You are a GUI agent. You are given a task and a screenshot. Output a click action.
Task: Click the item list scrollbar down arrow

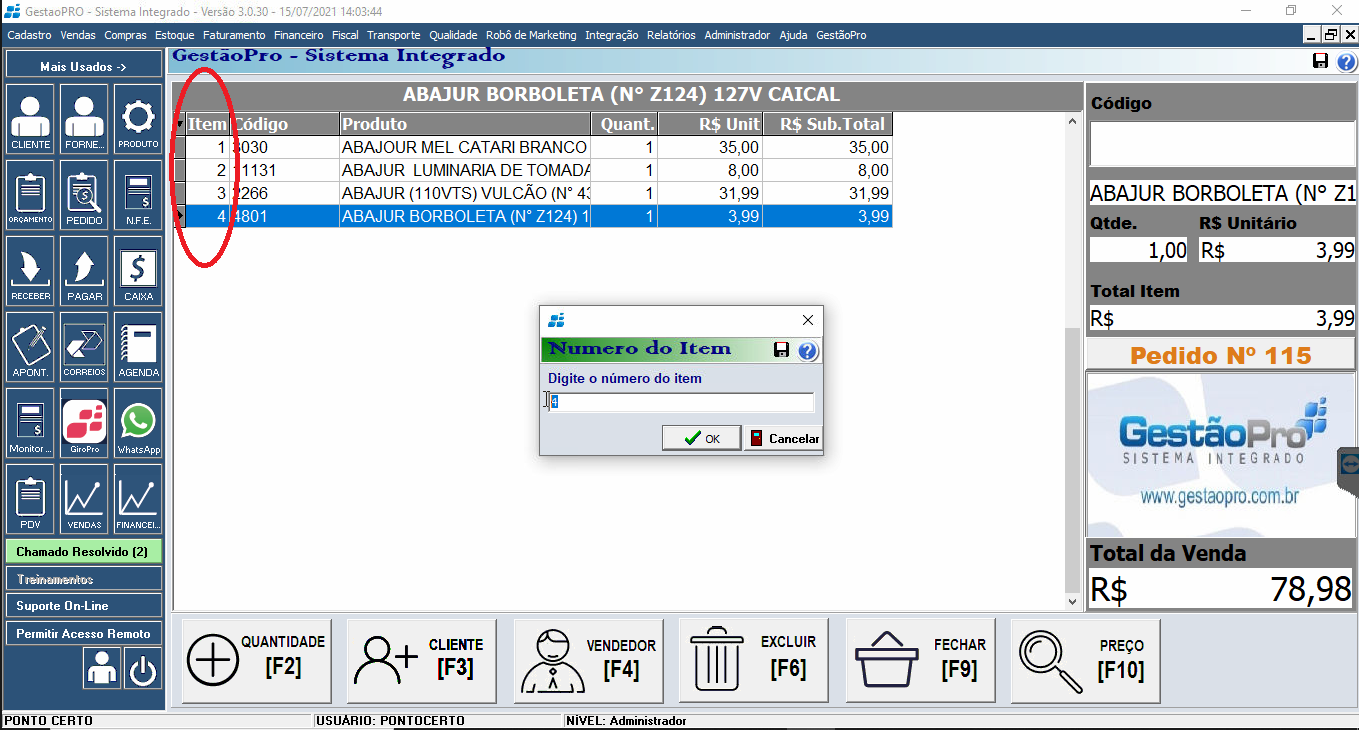1073,603
